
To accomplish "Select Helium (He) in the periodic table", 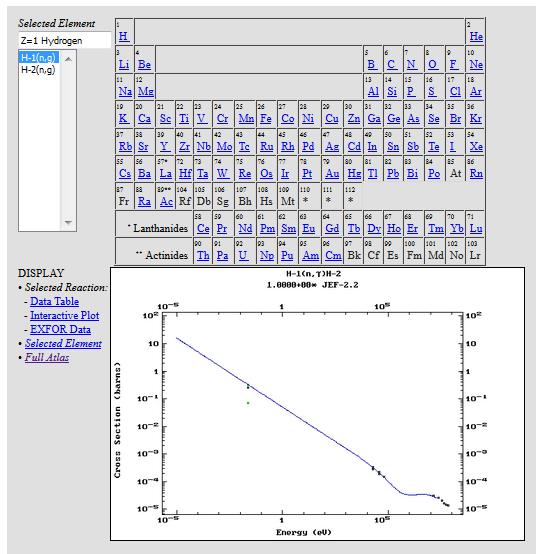I will (476, 36).
